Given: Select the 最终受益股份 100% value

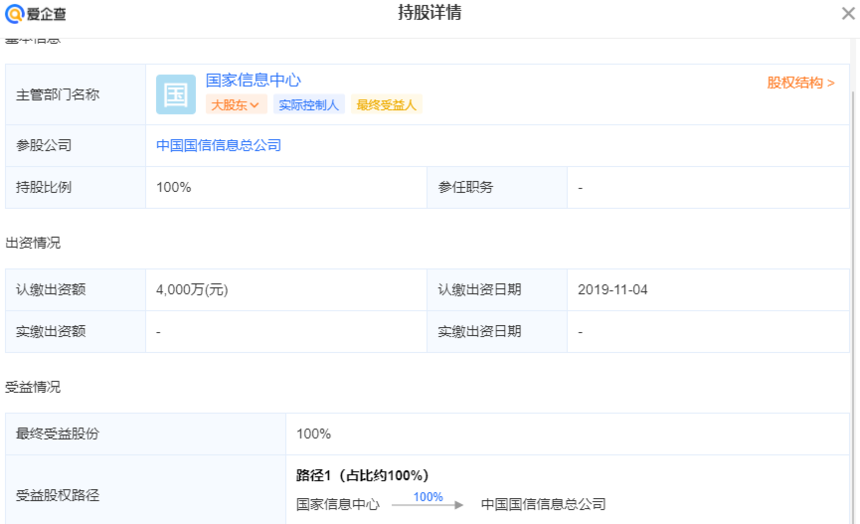Looking at the screenshot, I should click(x=314, y=434).
